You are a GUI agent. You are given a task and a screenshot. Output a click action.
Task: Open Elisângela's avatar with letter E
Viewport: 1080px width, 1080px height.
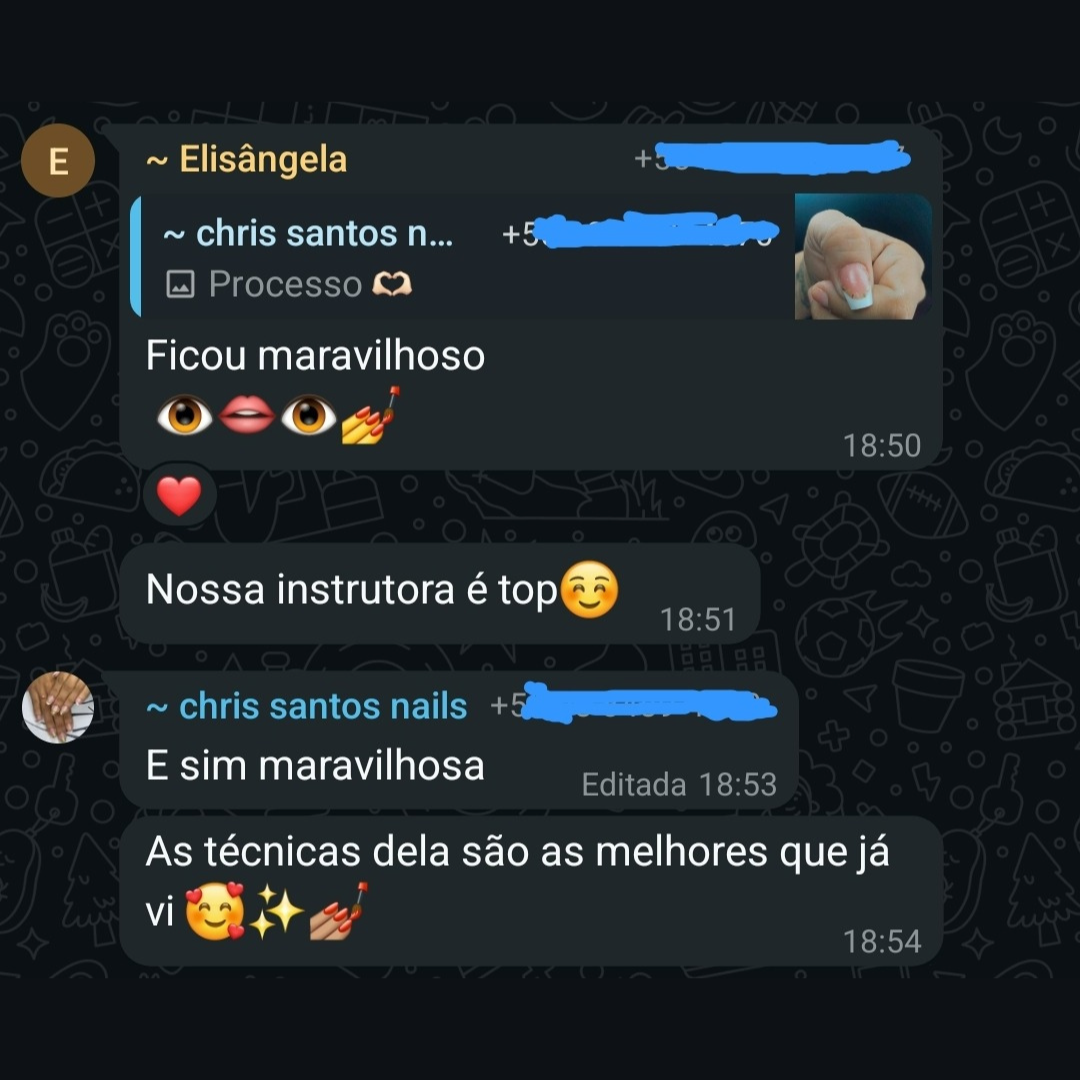58,160
